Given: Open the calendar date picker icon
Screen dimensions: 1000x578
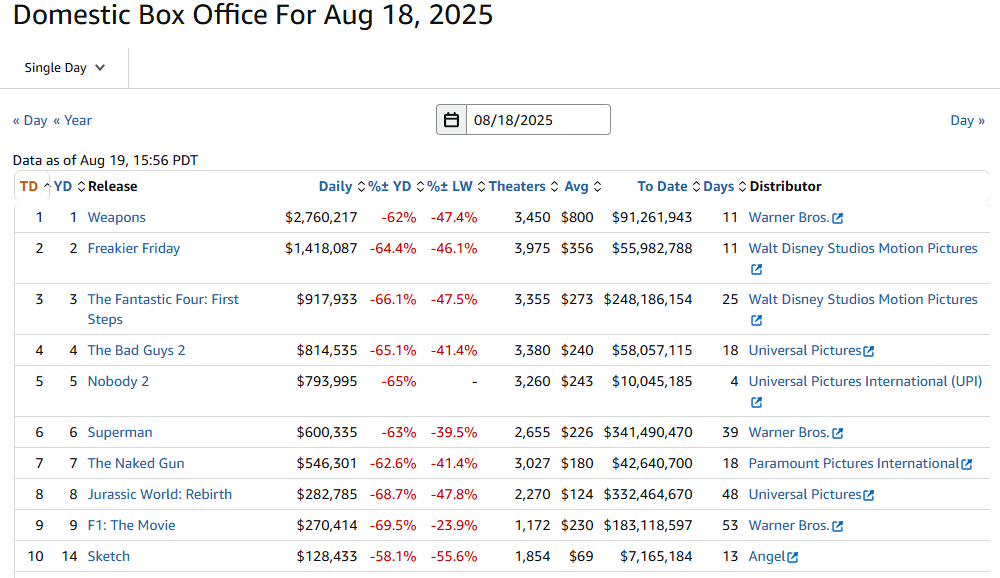Looking at the screenshot, I should 452,120.
